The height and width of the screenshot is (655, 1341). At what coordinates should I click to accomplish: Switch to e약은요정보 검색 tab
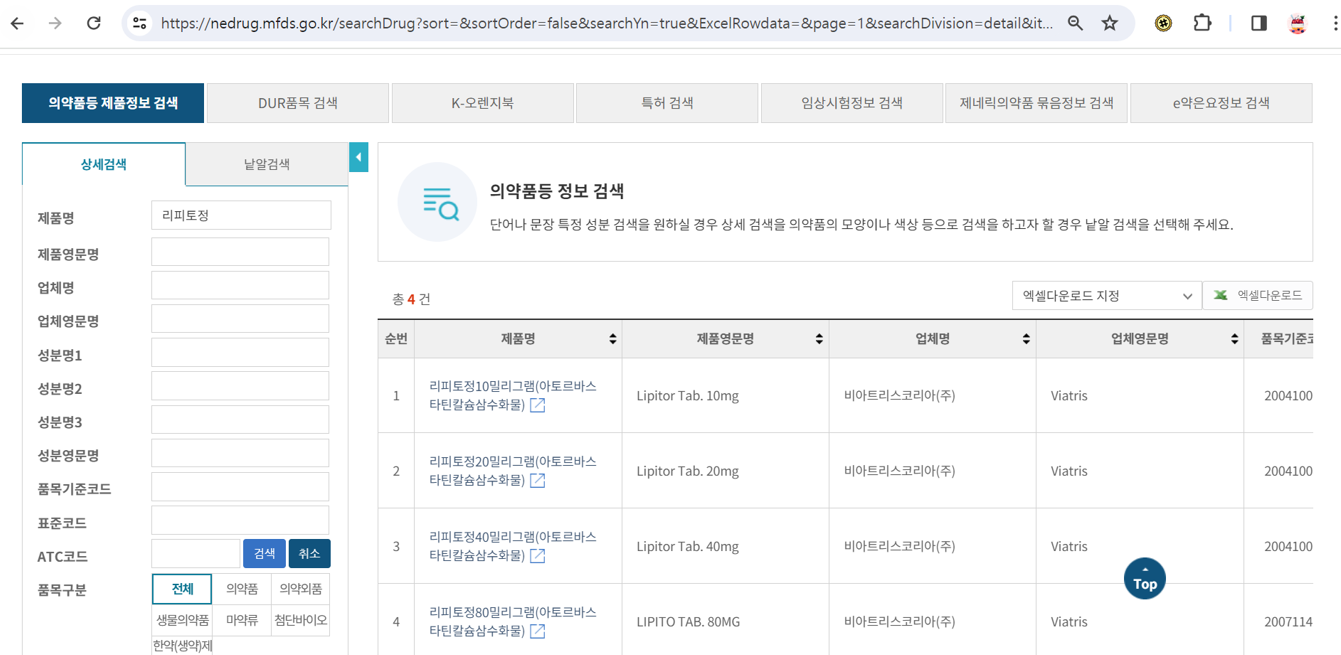coord(1221,103)
